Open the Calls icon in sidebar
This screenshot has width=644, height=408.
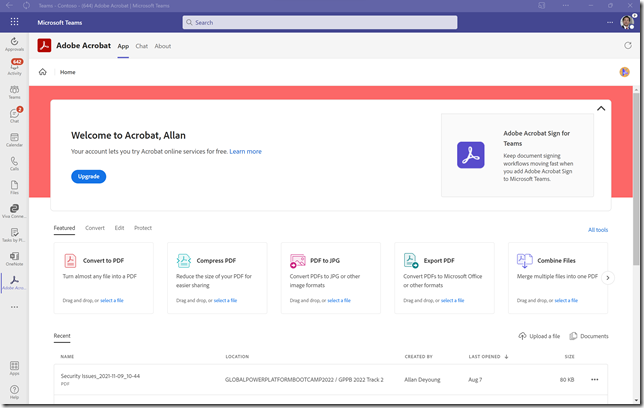point(14,164)
